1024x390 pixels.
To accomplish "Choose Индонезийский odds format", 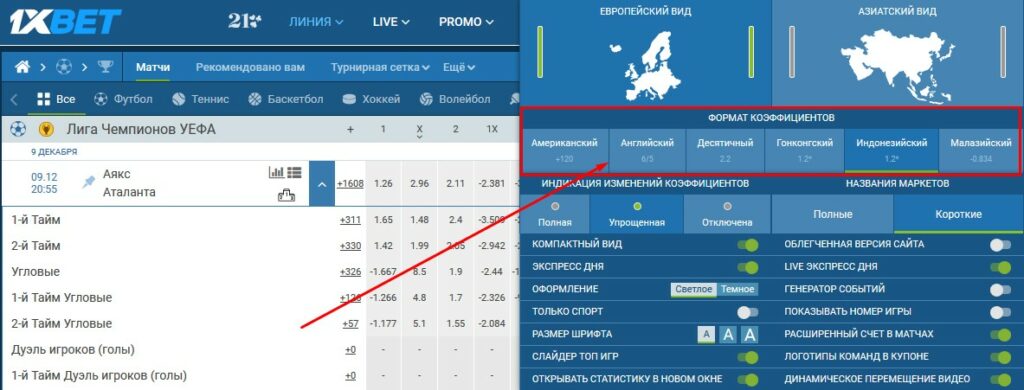I will [x=891, y=150].
